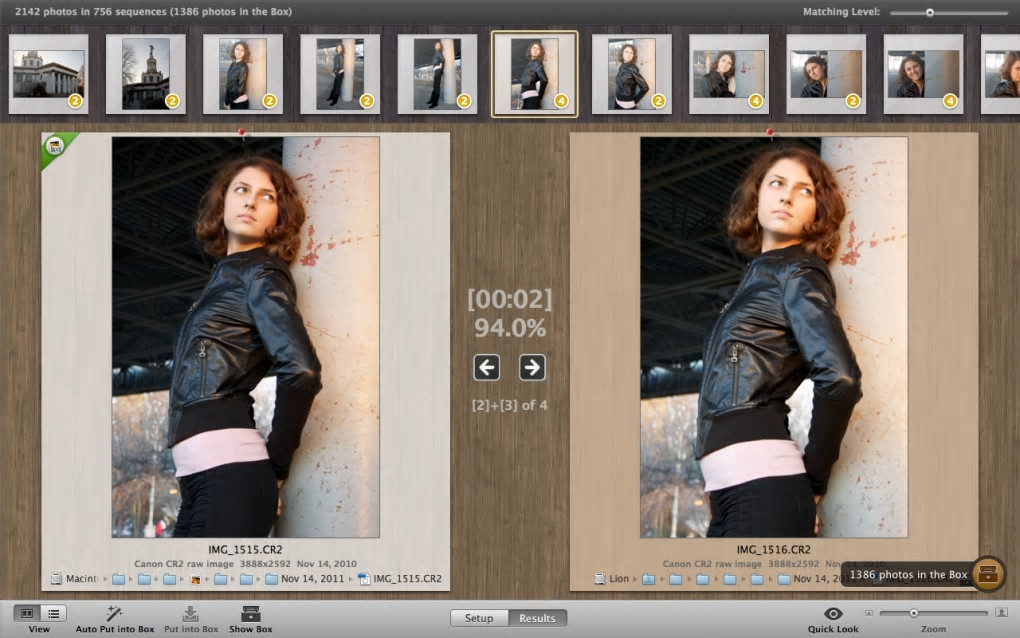Viewport: 1020px width, 638px height.
Task: Click the [00:02] timer text
Action: 509,299
